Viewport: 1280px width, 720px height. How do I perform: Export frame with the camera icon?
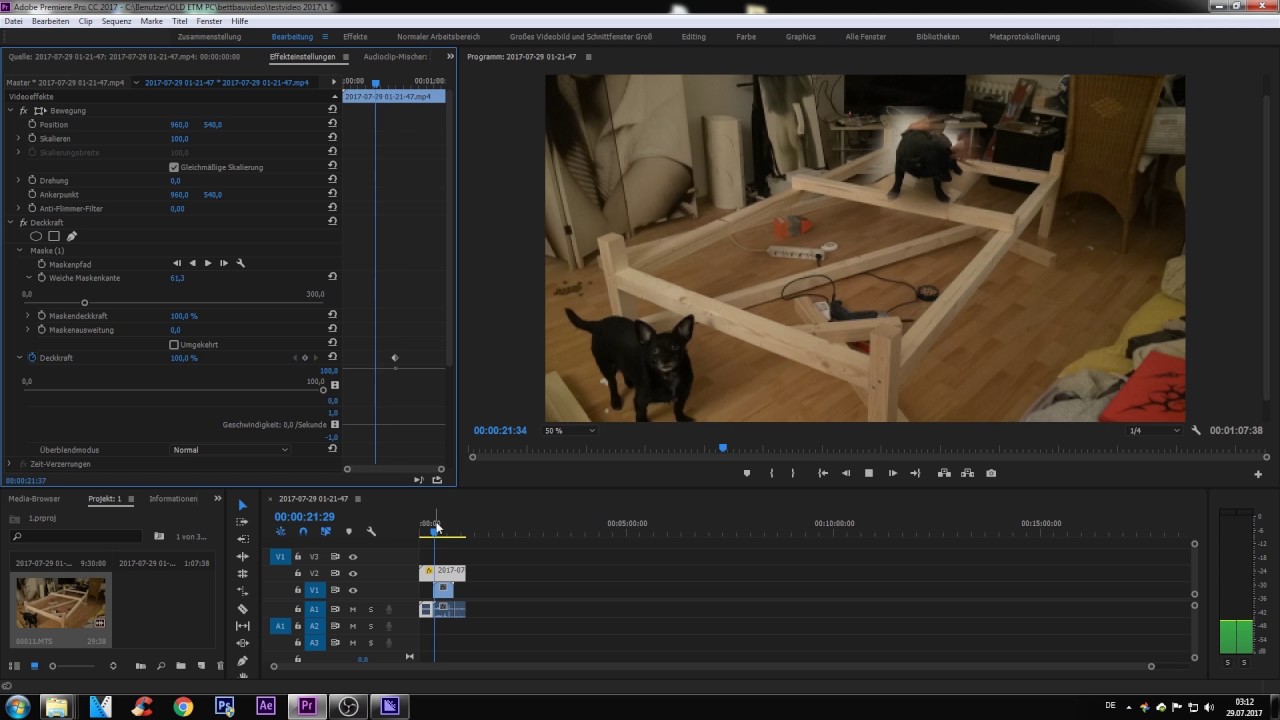(991, 473)
